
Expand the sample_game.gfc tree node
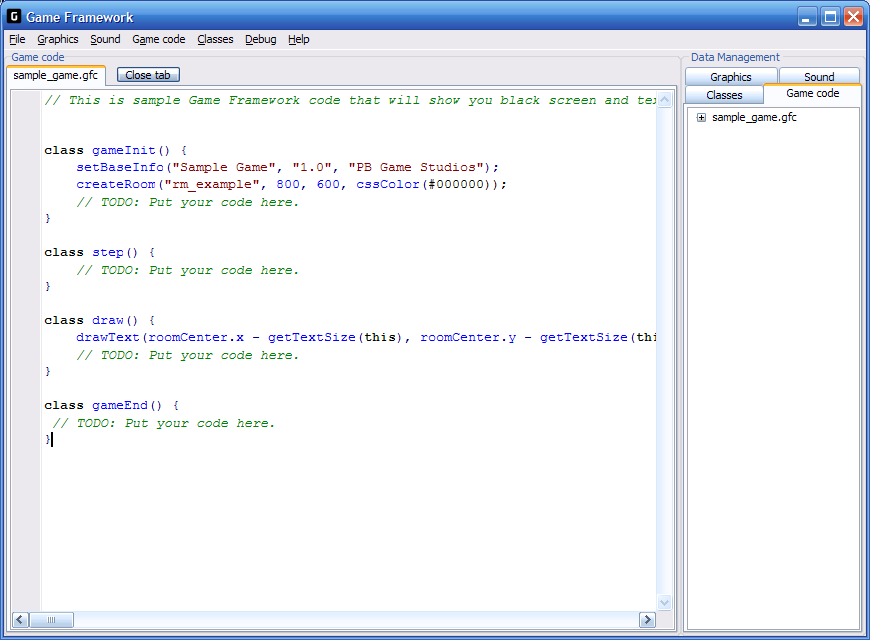(x=701, y=118)
